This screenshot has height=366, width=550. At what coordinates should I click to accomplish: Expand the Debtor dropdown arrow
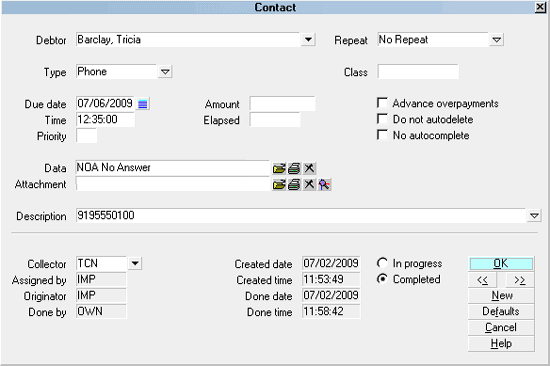(x=308, y=40)
